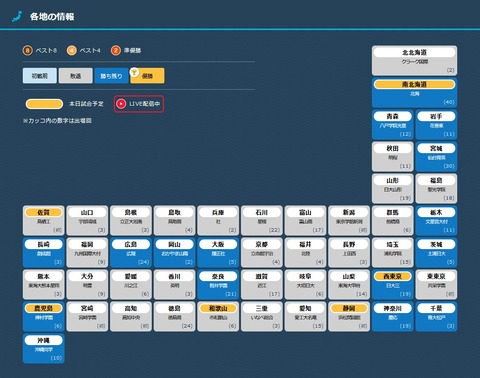Select the 神奈川 prefecture card
Image resolution: width=480 pixels, height=378 pixels.
393,317
